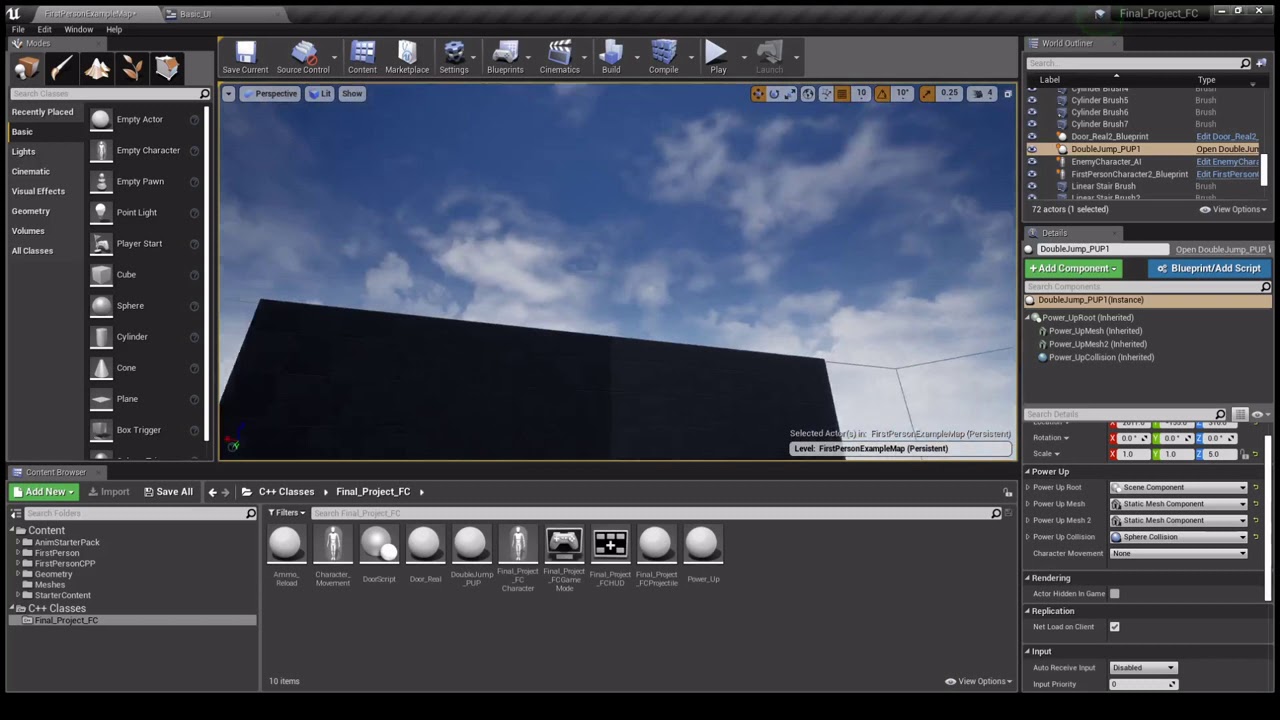Image resolution: width=1280 pixels, height=720 pixels.
Task: Select the Landscape mode icon
Action: 97,68
